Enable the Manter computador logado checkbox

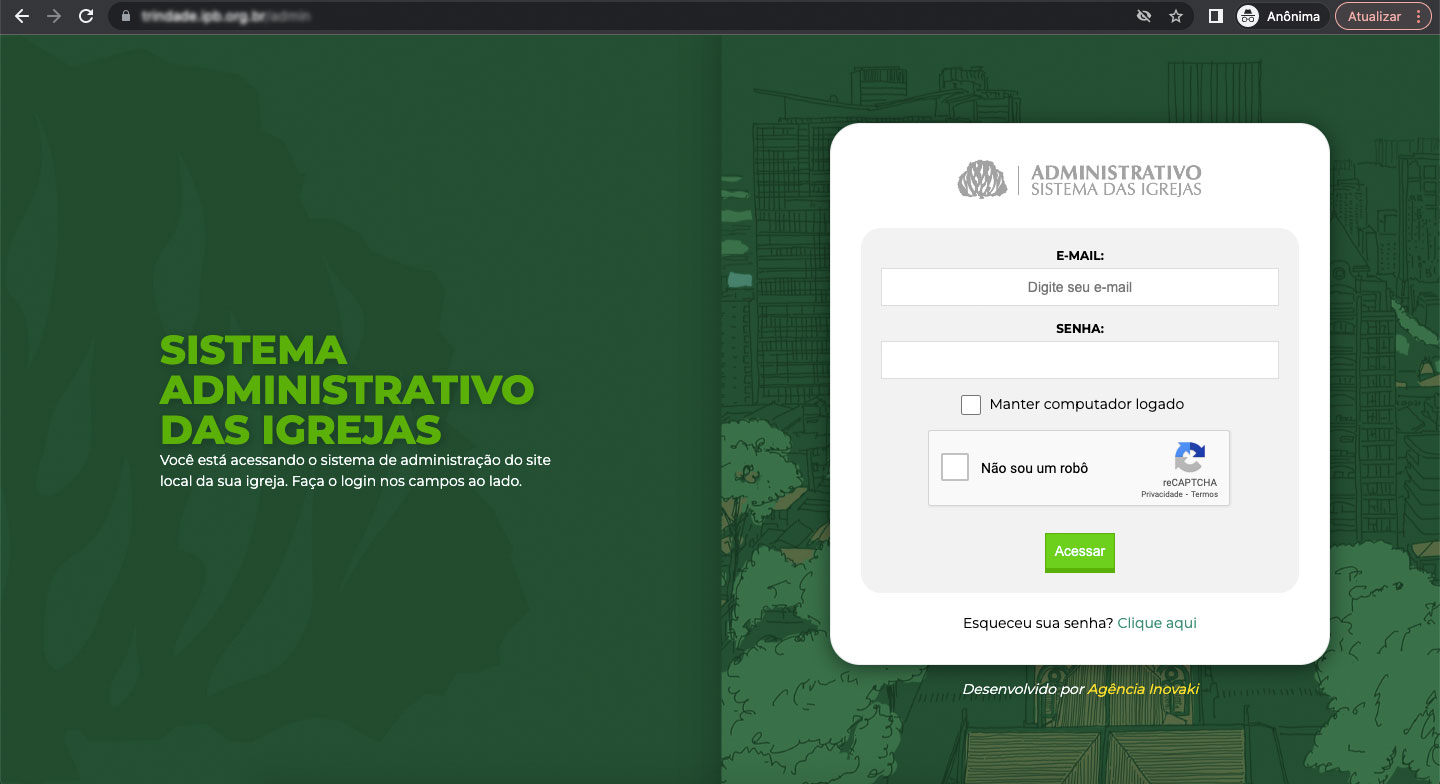pos(970,404)
